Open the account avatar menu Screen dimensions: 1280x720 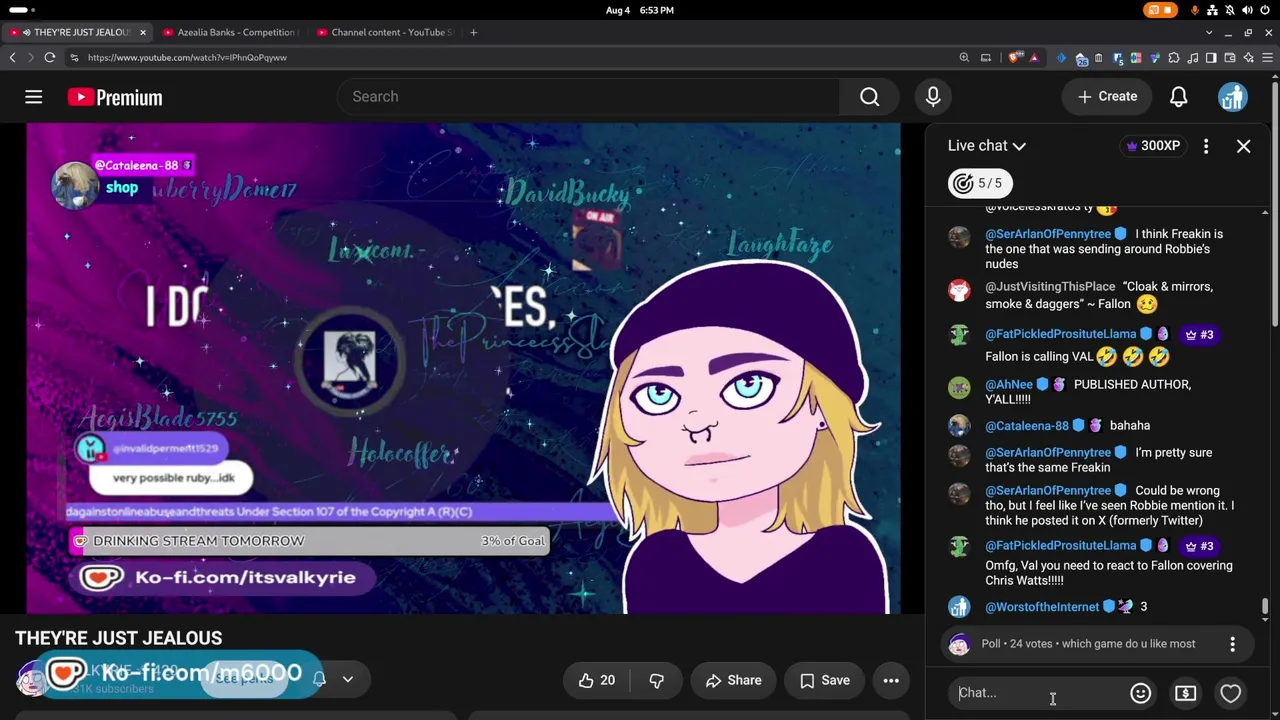[x=1232, y=97]
